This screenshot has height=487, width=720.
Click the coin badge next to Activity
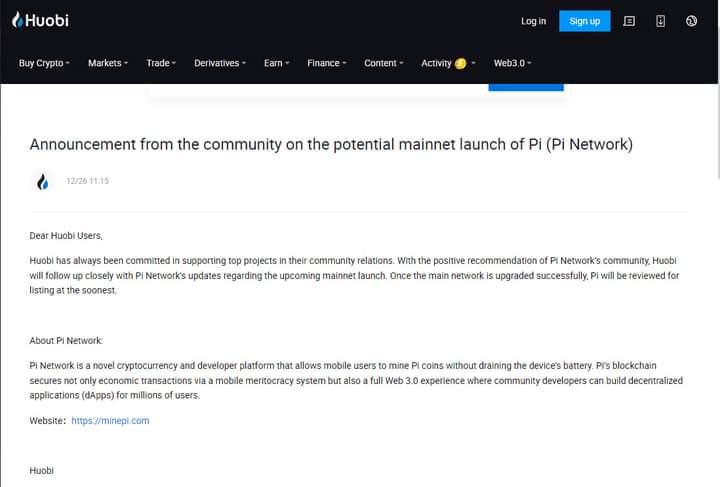[x=460, y=63]
